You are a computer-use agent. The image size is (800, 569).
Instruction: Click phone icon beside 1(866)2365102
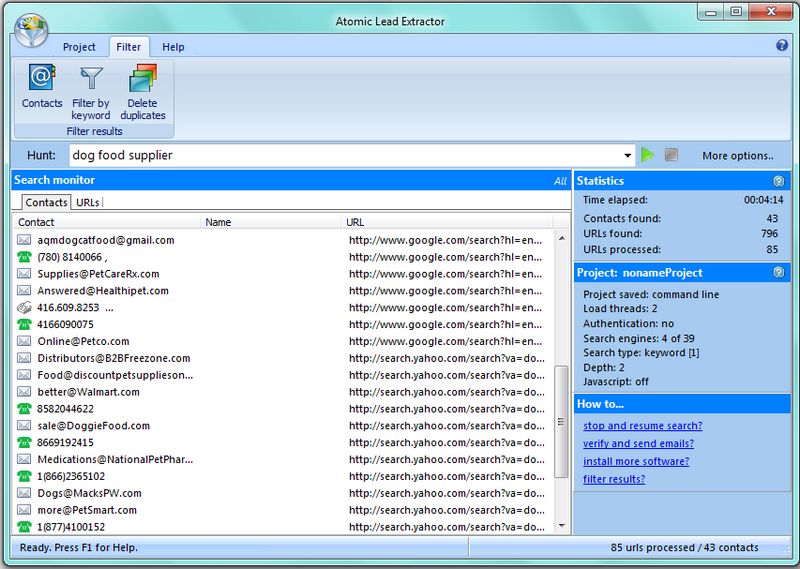[24, 476]
